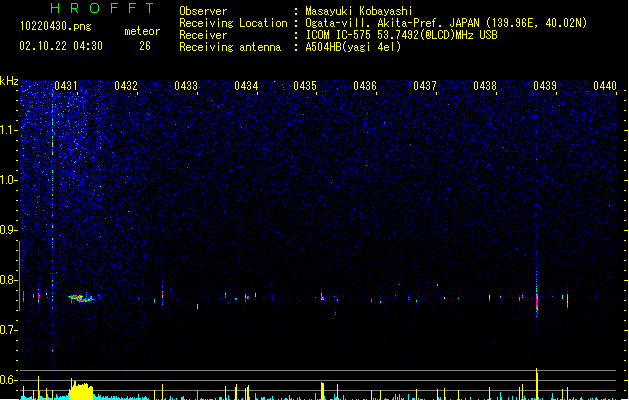The height and width of the screenshot is (400, 629).
Task: Click the ICOM IC-575 53.7492 MHz receiver text
Action: tap(401, 35)
